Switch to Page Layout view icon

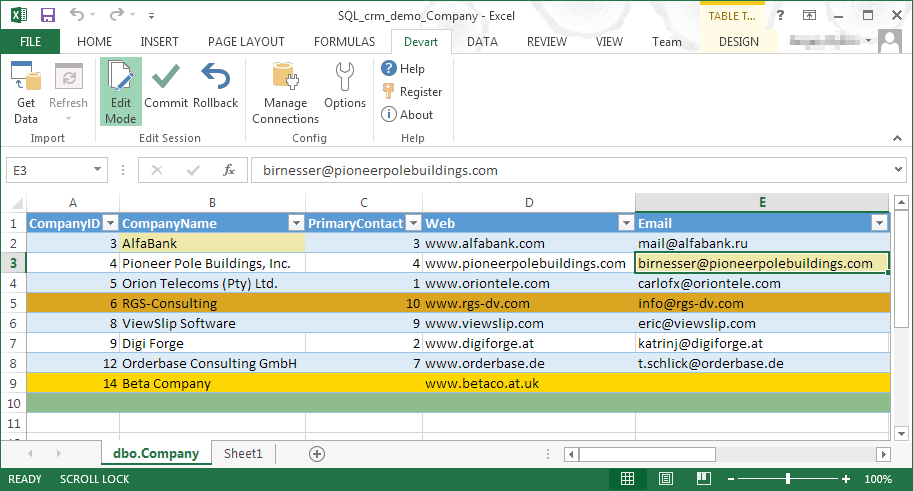tap(666, 479)
